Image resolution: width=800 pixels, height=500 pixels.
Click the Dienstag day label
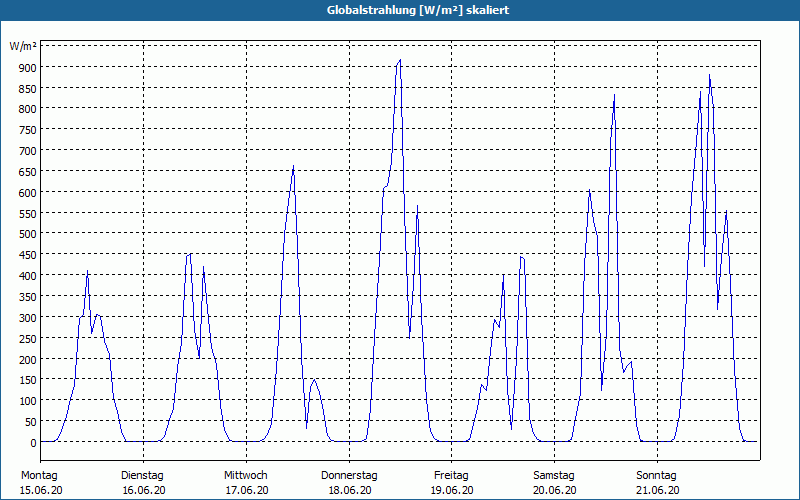(x=142, y=476)
